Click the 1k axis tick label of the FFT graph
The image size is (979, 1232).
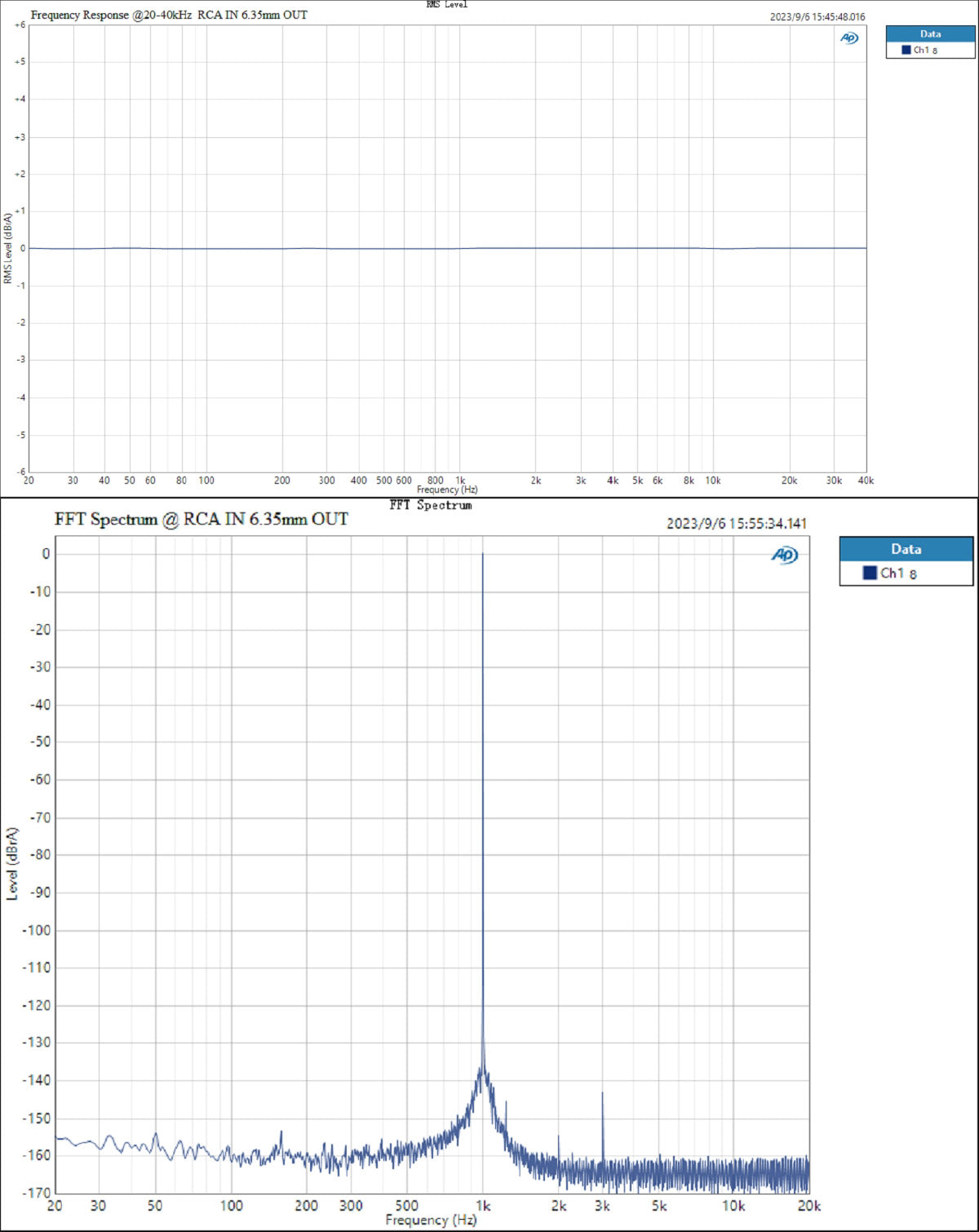pyautogui.click(x=483, y=1206)
